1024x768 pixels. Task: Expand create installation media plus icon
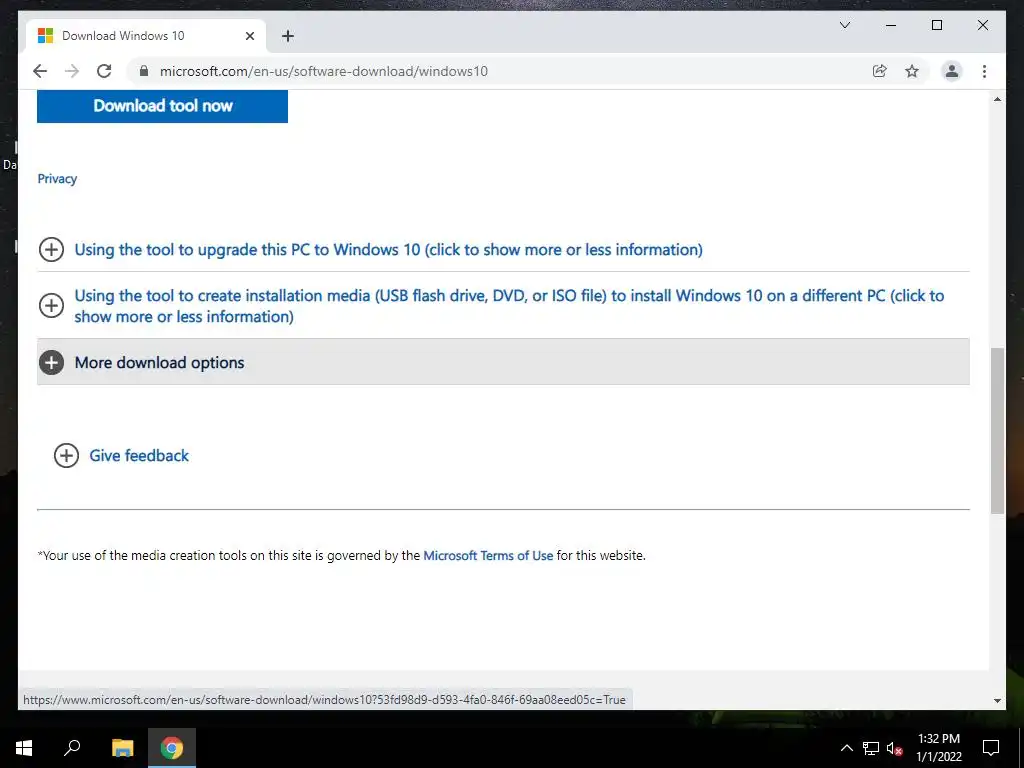(52, 306)
